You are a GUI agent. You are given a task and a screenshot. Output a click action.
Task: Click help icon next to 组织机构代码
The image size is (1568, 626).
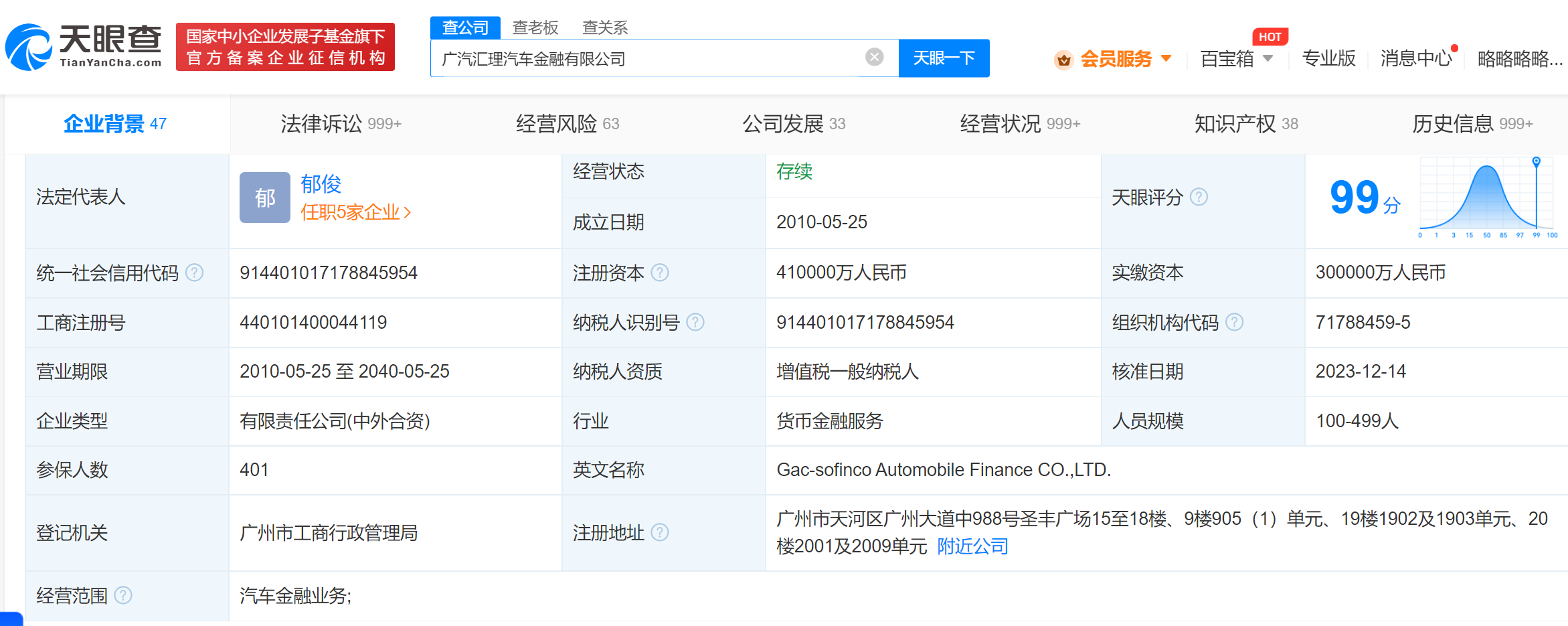[x=1234, y=322]
